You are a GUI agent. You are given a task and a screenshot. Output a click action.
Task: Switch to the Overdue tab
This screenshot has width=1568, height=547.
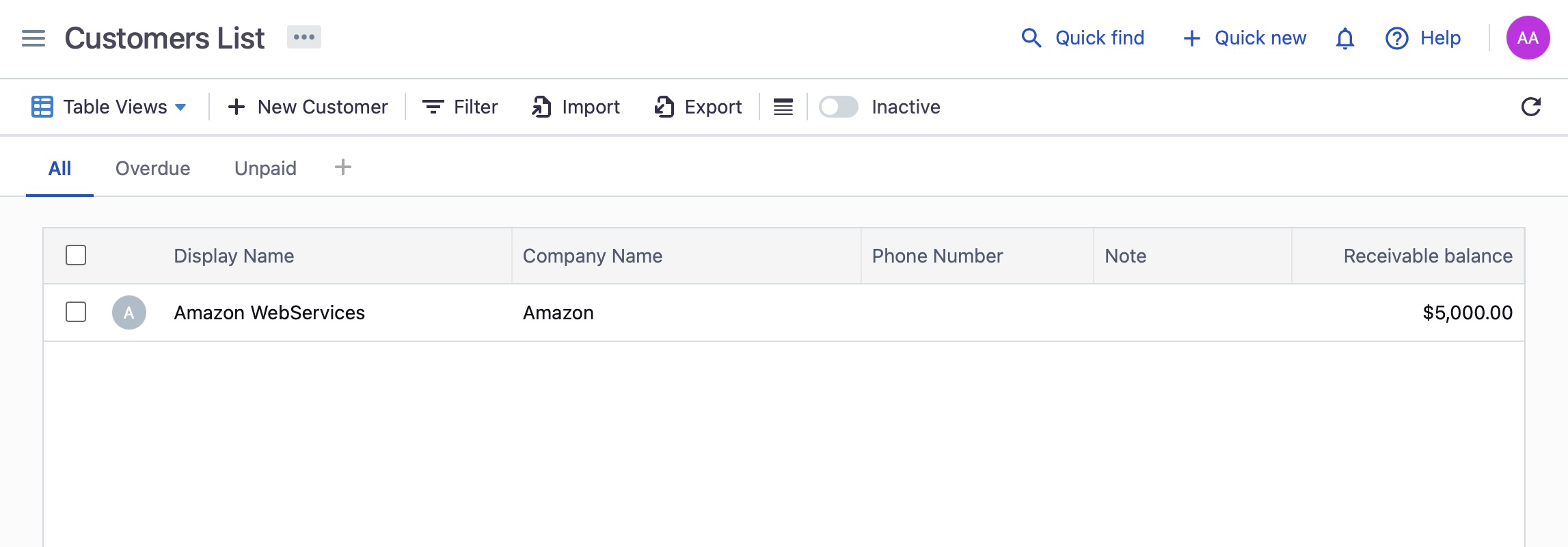click(153, 168)
